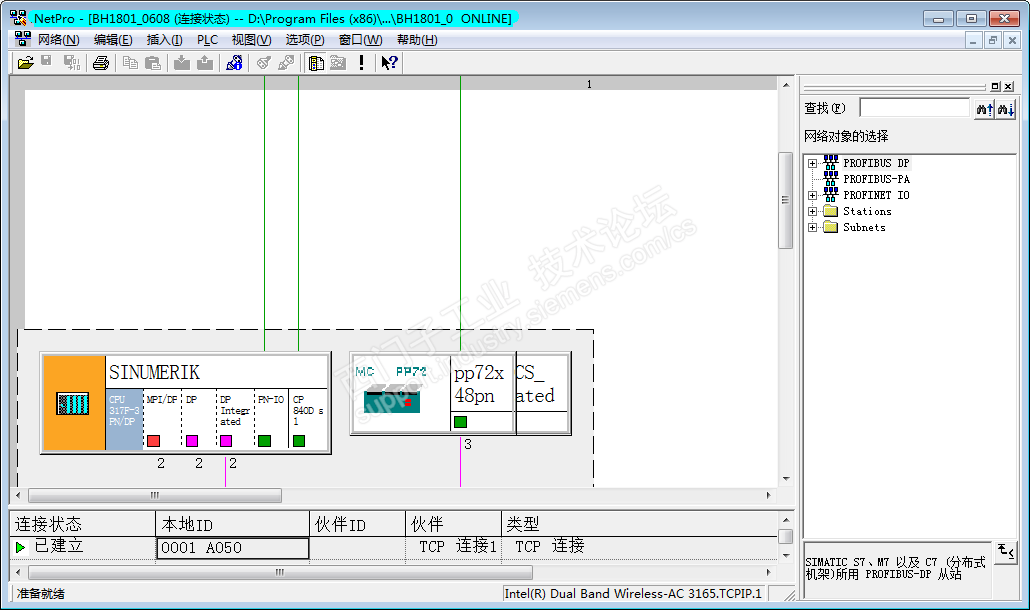Select PROFIBUS DP catalog entry
Screen dimensions: 1030x610
(876, 163)
